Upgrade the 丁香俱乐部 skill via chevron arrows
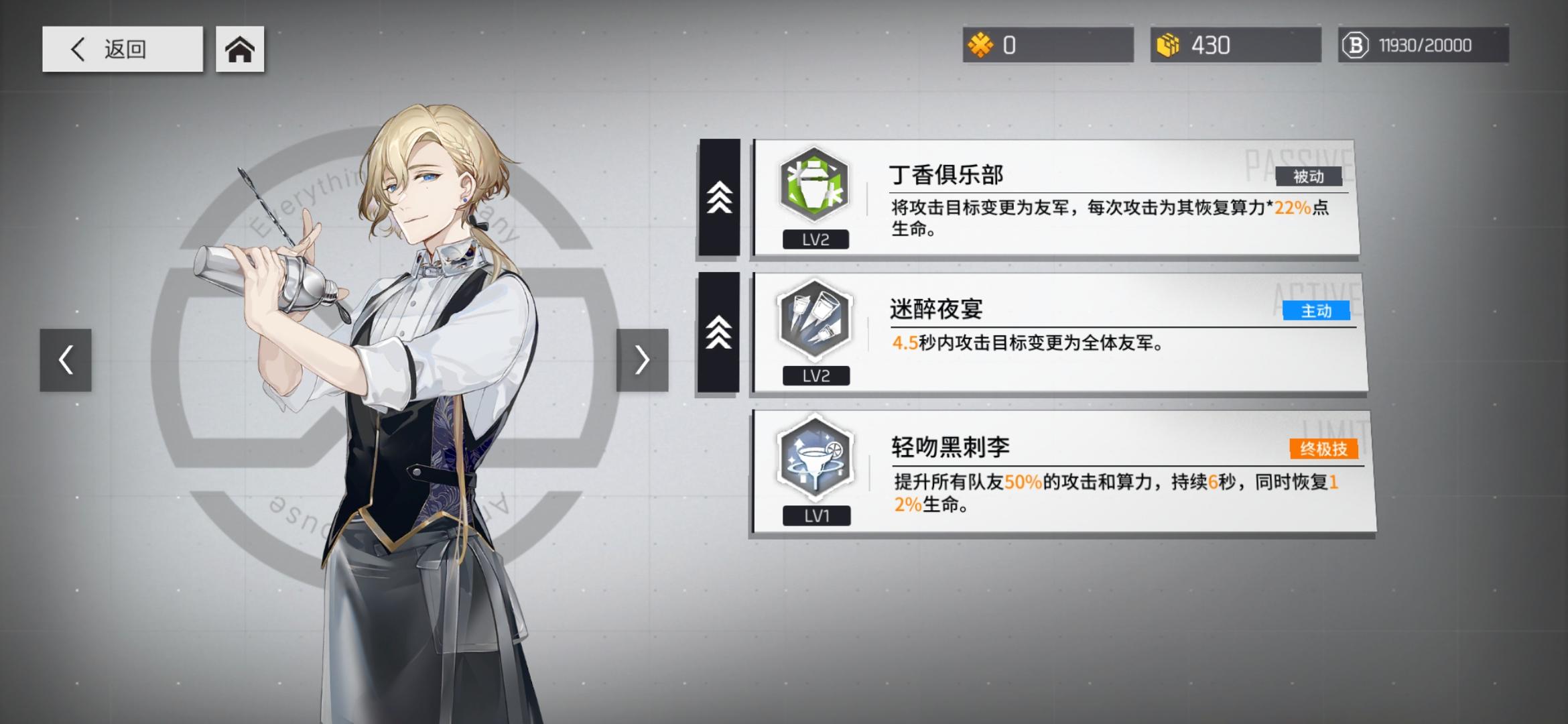This screenshot has height=724, width=1568. pyautogui.click(x=720, y=197)
